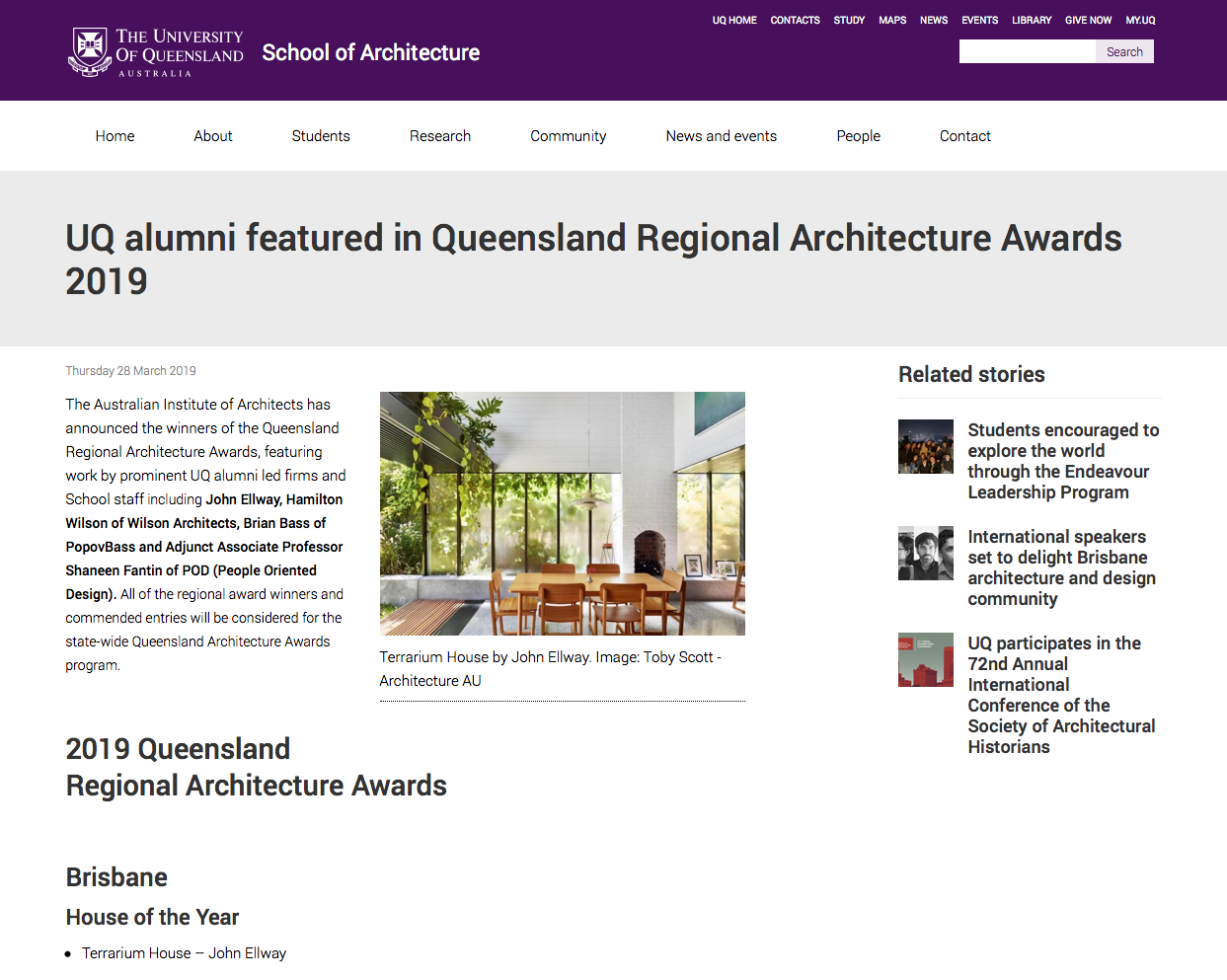Click the Terrarium House interior photo
Screen dimensions: 1227x980
coord(563,513)
